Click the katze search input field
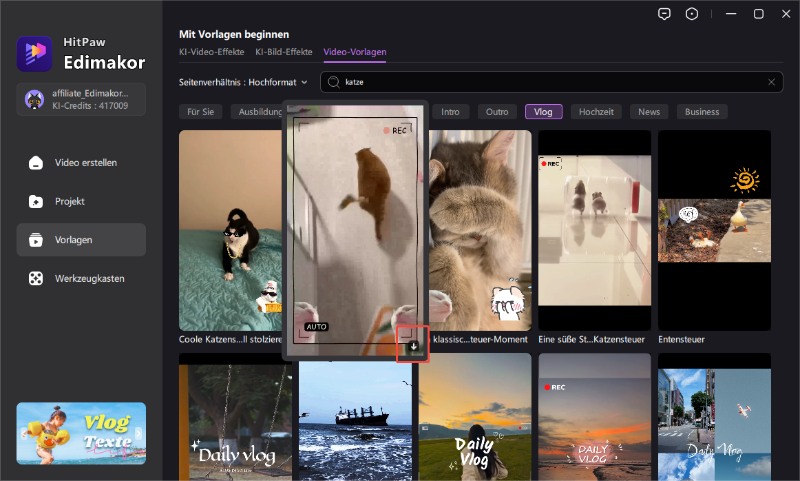The image size is (800, 481). click(x=550, y=82)
